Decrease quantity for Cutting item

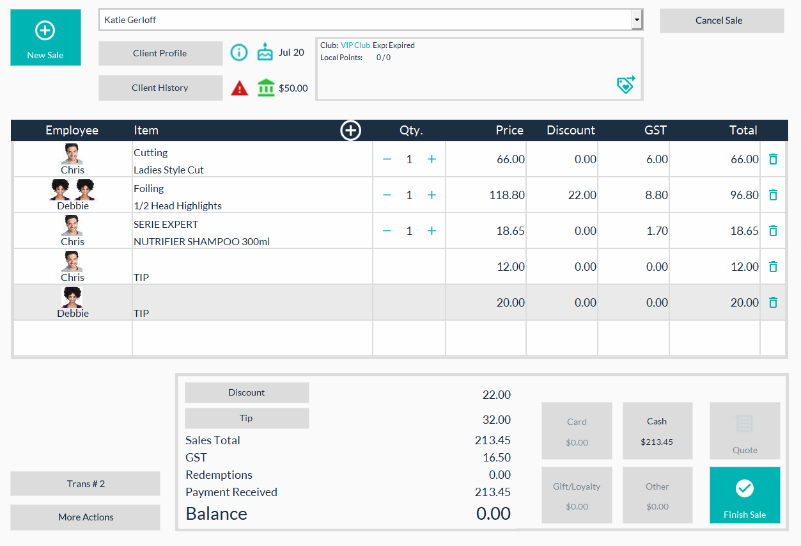387,159
